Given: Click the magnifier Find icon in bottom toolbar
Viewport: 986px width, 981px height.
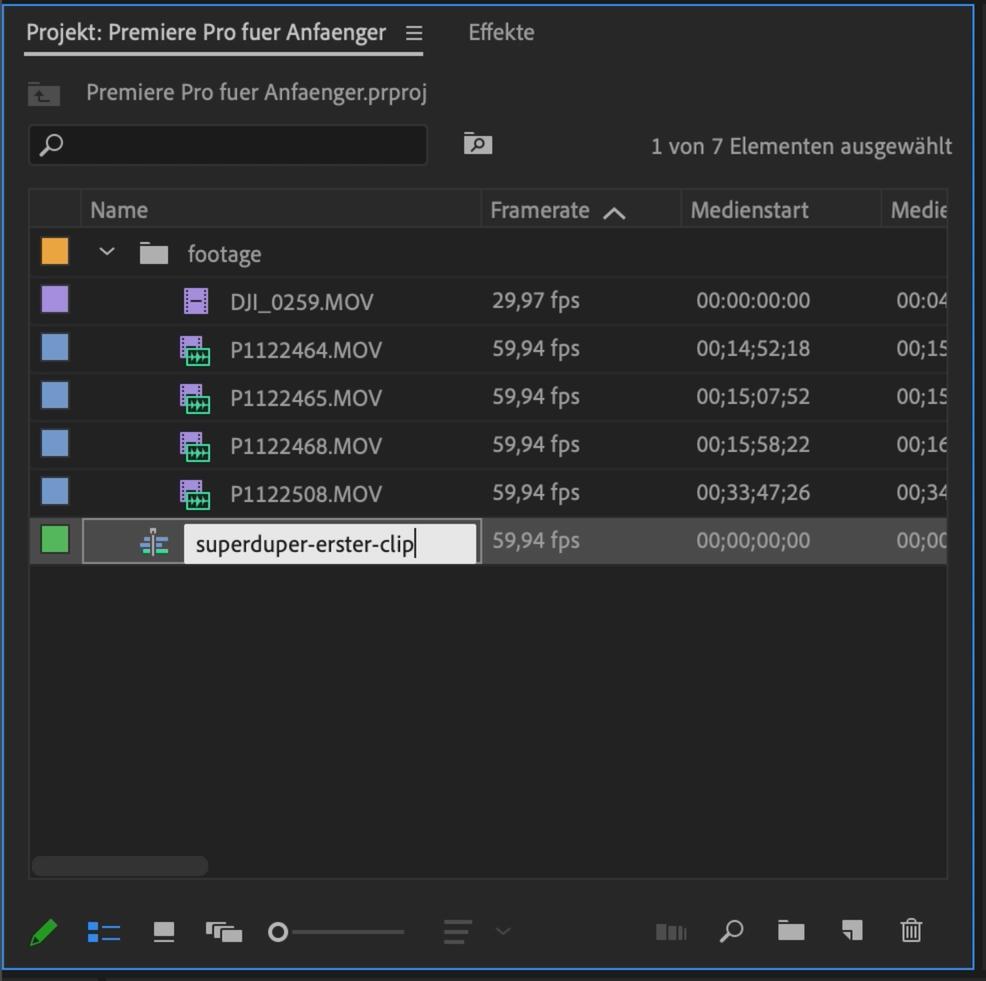Looking at the screenshot, I should 731,932.
